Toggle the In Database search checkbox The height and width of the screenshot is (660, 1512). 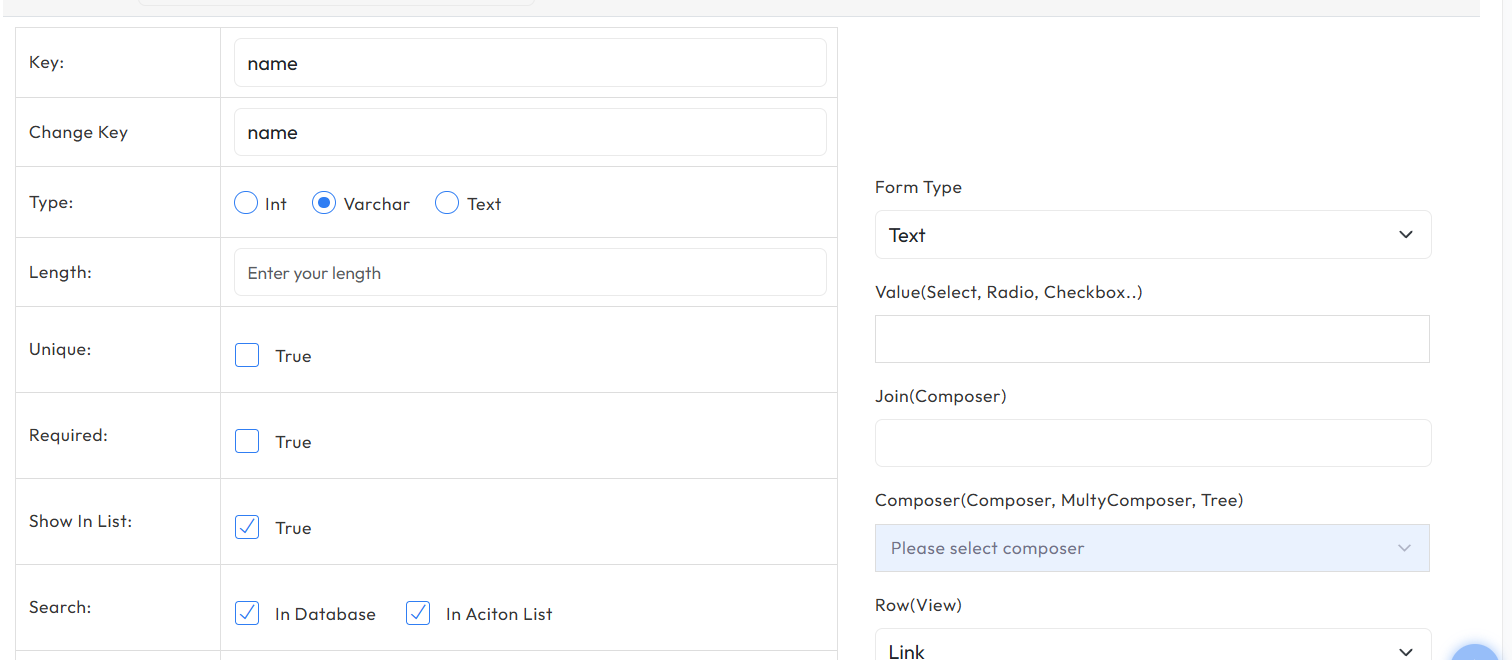pos(247,614)
